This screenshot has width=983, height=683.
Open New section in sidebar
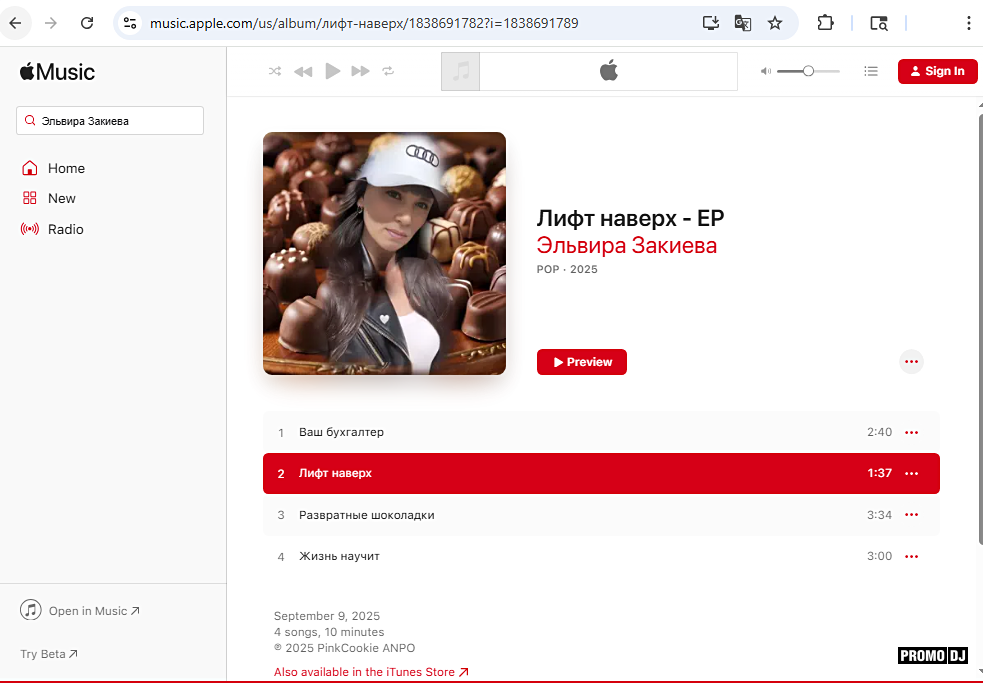[62, 198]
